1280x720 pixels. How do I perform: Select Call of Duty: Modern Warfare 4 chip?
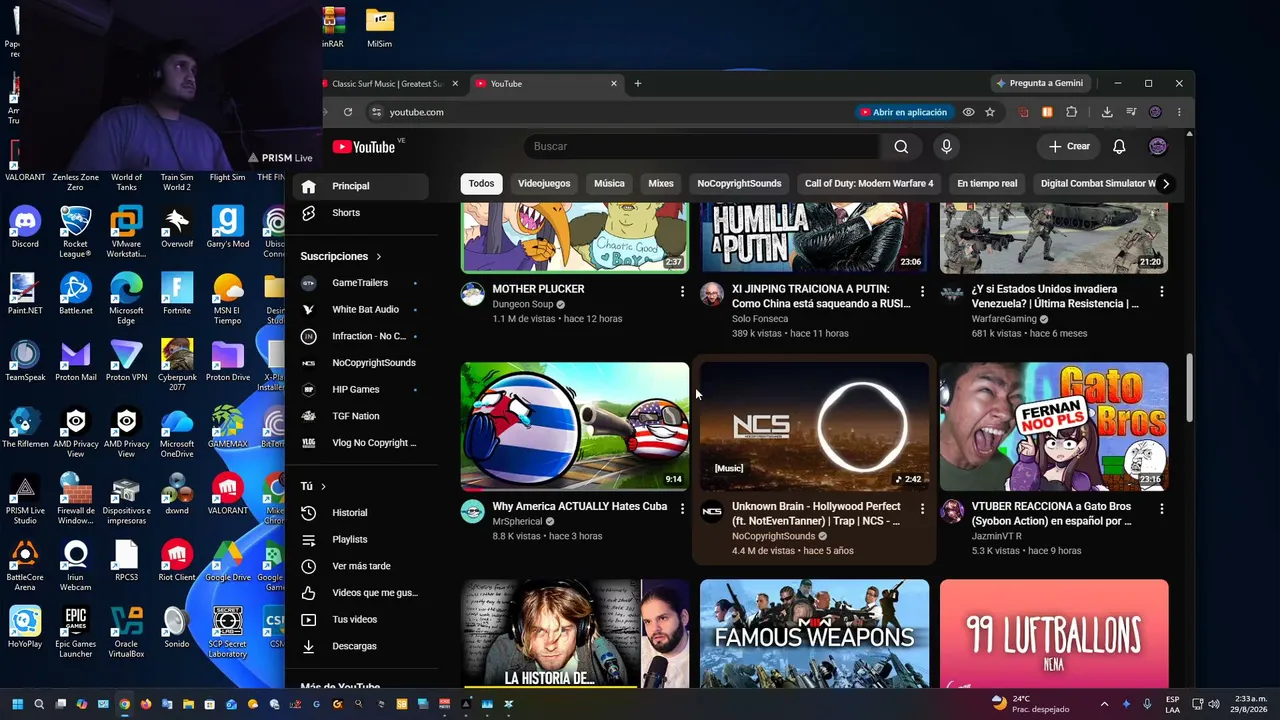coord(869,184)
